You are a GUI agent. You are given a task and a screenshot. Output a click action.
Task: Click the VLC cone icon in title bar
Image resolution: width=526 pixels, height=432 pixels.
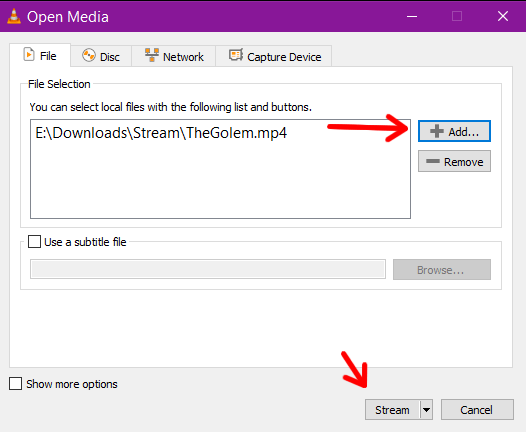click(14, 16)
